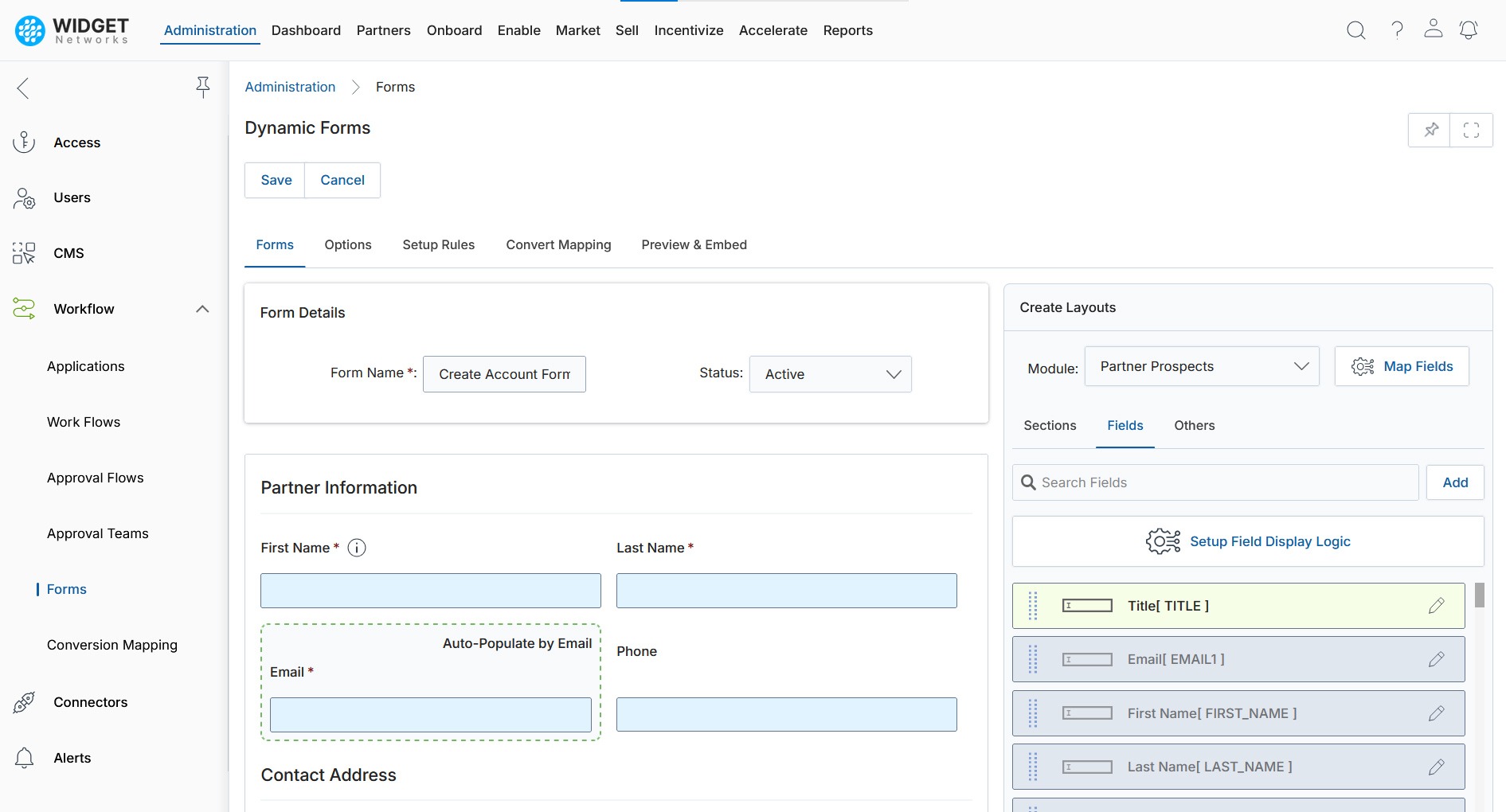Pin the Dynamic Forms page
The height and width of the screenshot is (812, 1506).
coord(1430,130)
